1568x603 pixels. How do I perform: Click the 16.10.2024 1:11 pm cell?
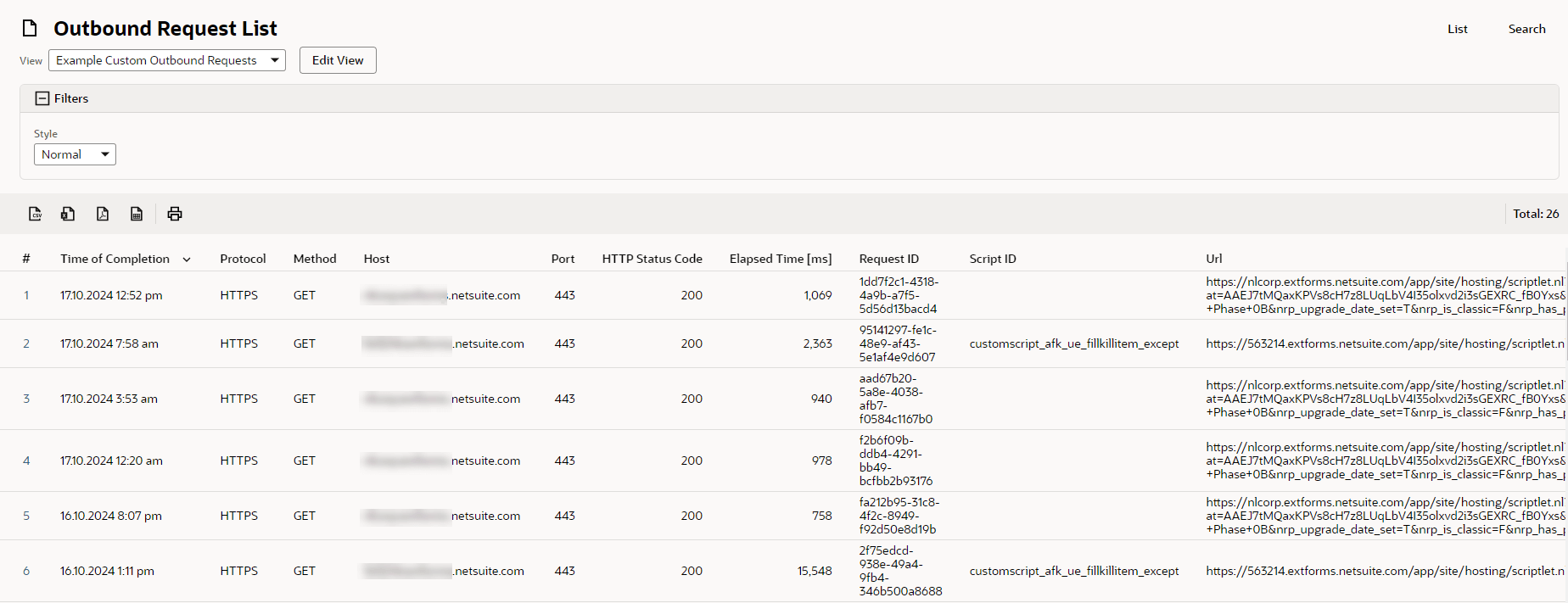[x=107, y=571]
